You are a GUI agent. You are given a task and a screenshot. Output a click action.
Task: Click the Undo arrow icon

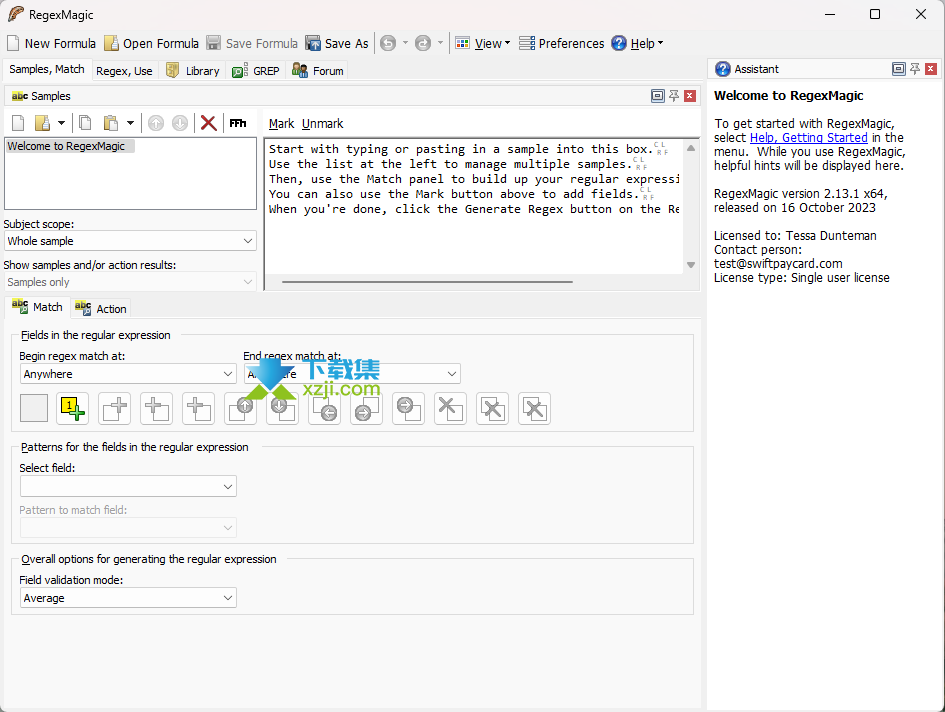[388, 43]
